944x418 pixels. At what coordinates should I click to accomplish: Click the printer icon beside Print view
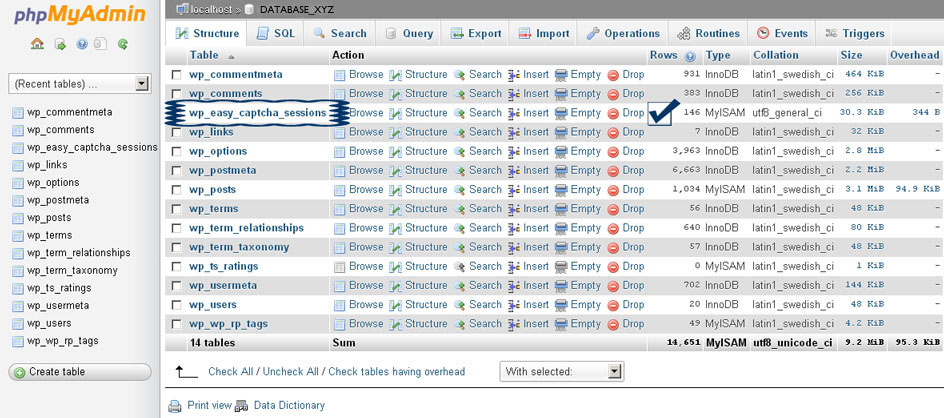tap(175, 406)
